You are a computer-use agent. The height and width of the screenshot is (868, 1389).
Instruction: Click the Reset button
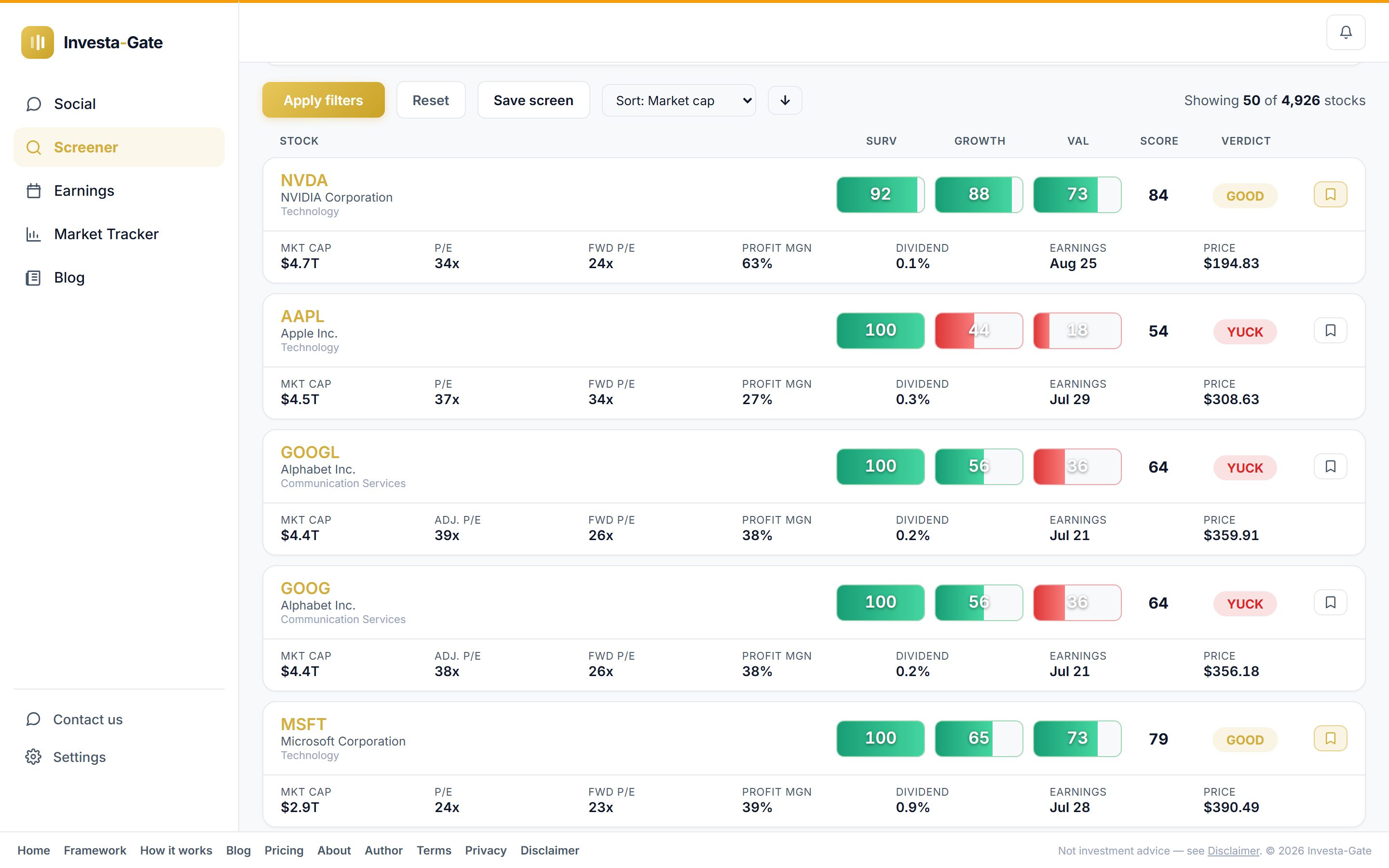tap(431, 100)
